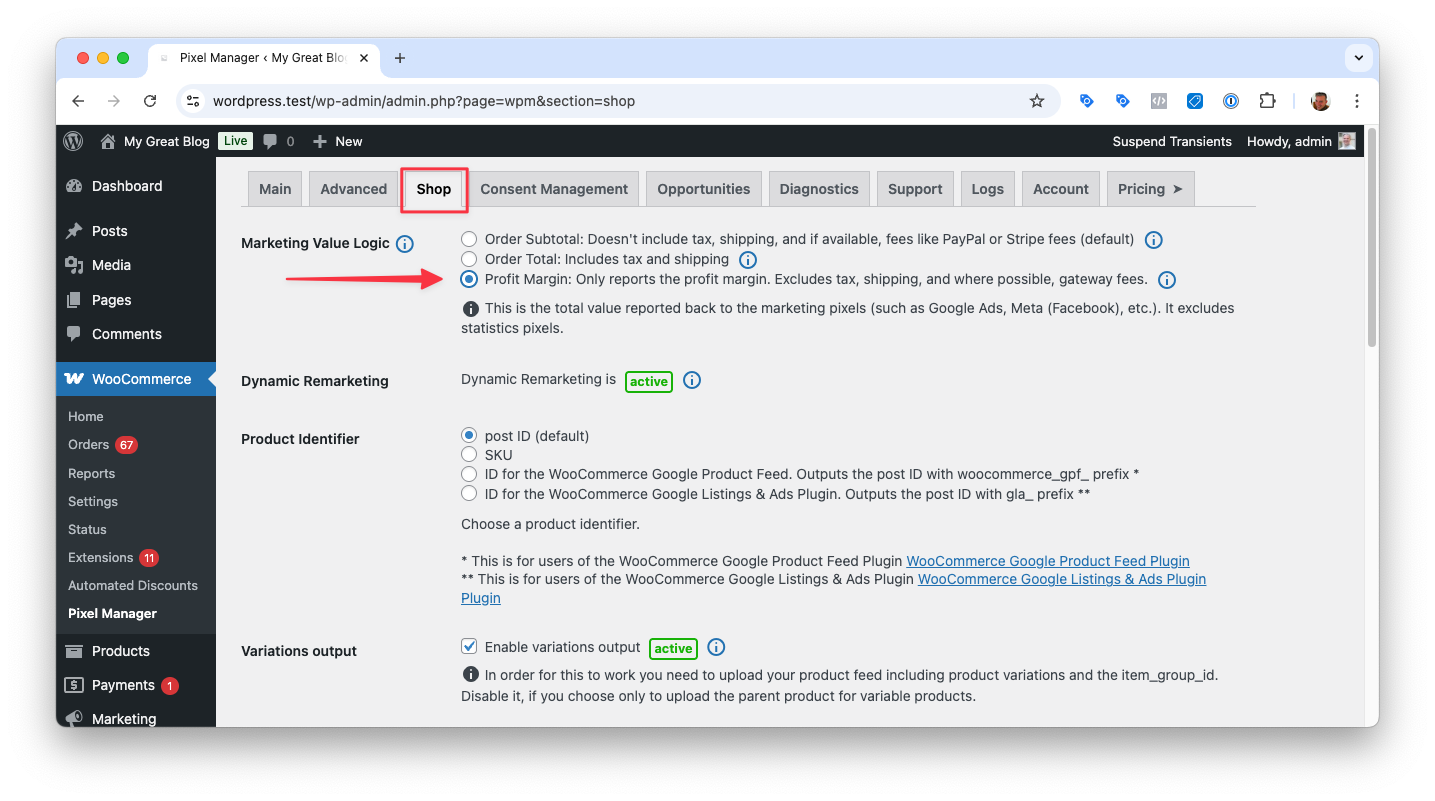Image resolution: width=1435 pixels, height=801 pixels.
Task: Switch to Consent Management tab
Action: point(554,189)
